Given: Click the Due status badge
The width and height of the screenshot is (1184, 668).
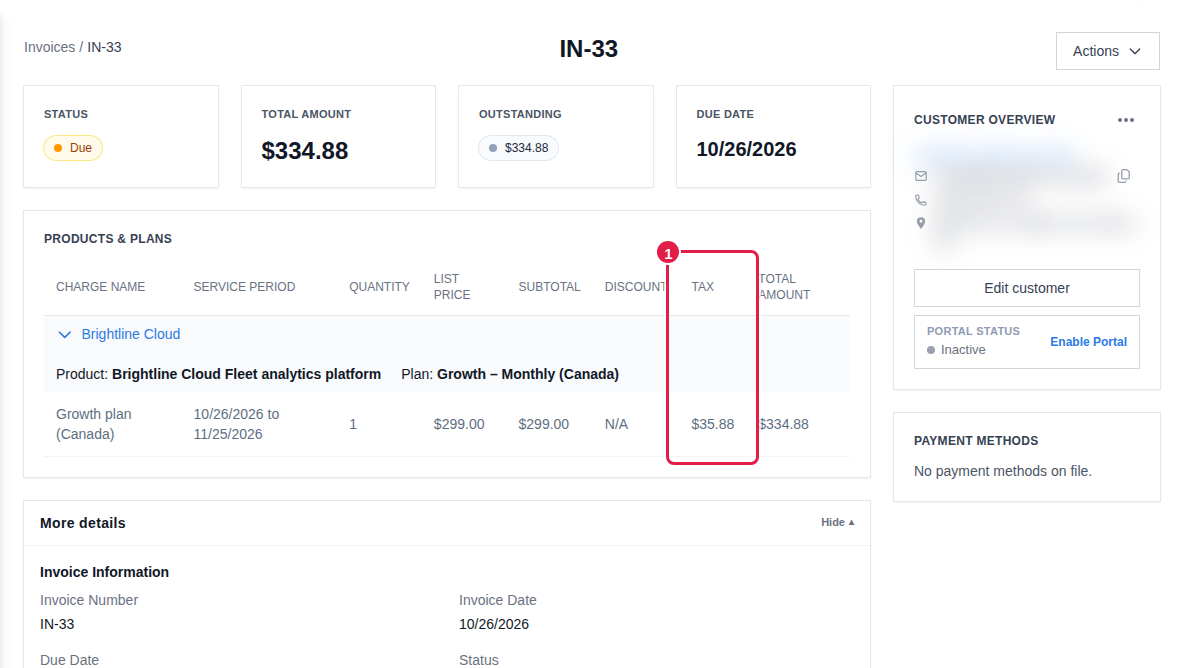Looking at the screenshot, I should tap(72, 148).
